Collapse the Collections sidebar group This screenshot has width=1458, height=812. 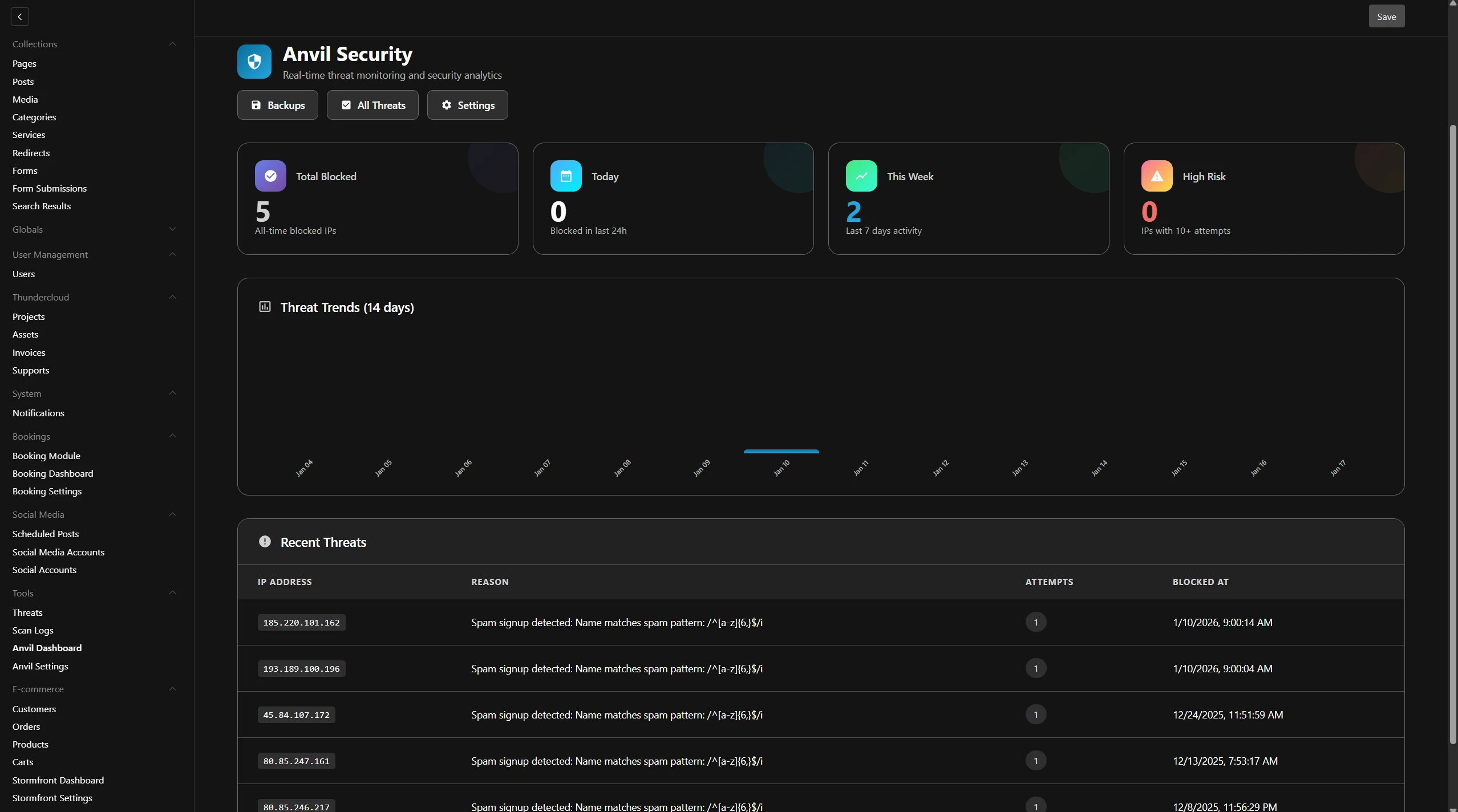point(172,44)
